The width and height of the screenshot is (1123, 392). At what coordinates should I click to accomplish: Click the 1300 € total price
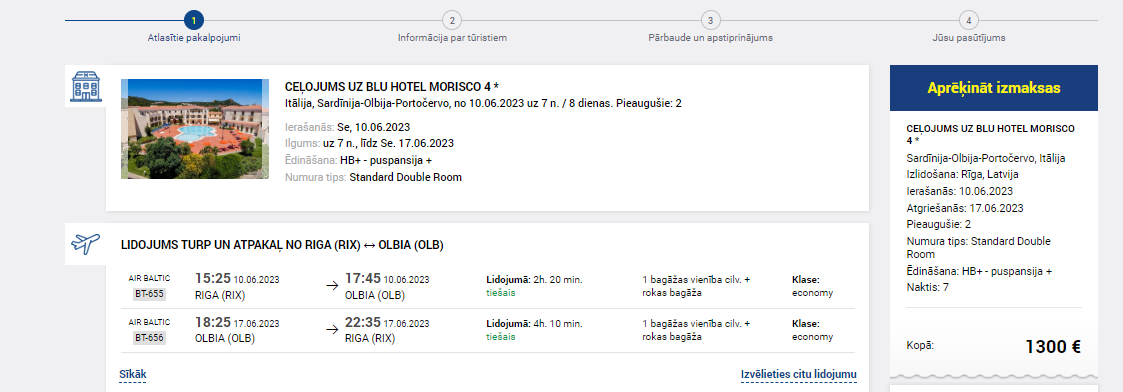[1053, 347]
